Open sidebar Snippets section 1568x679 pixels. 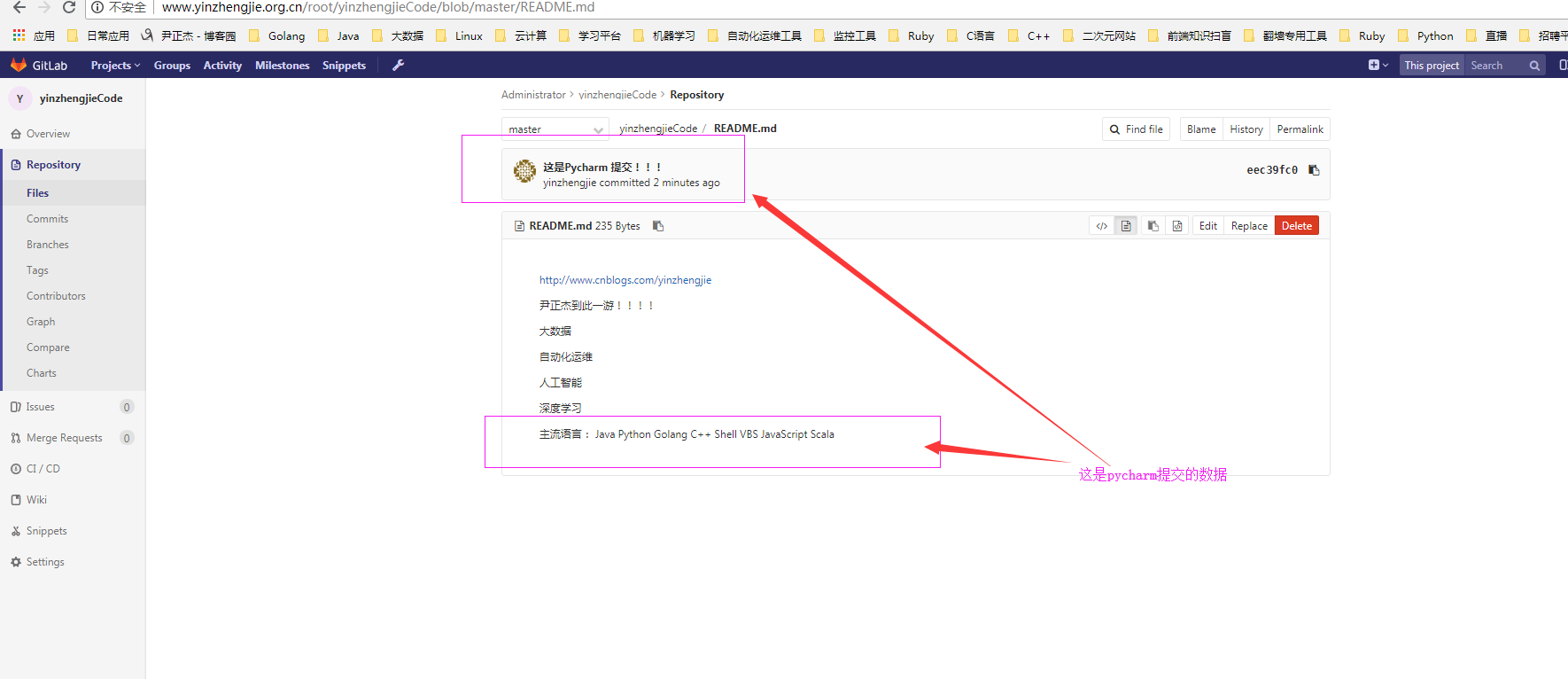pos(73,531)
